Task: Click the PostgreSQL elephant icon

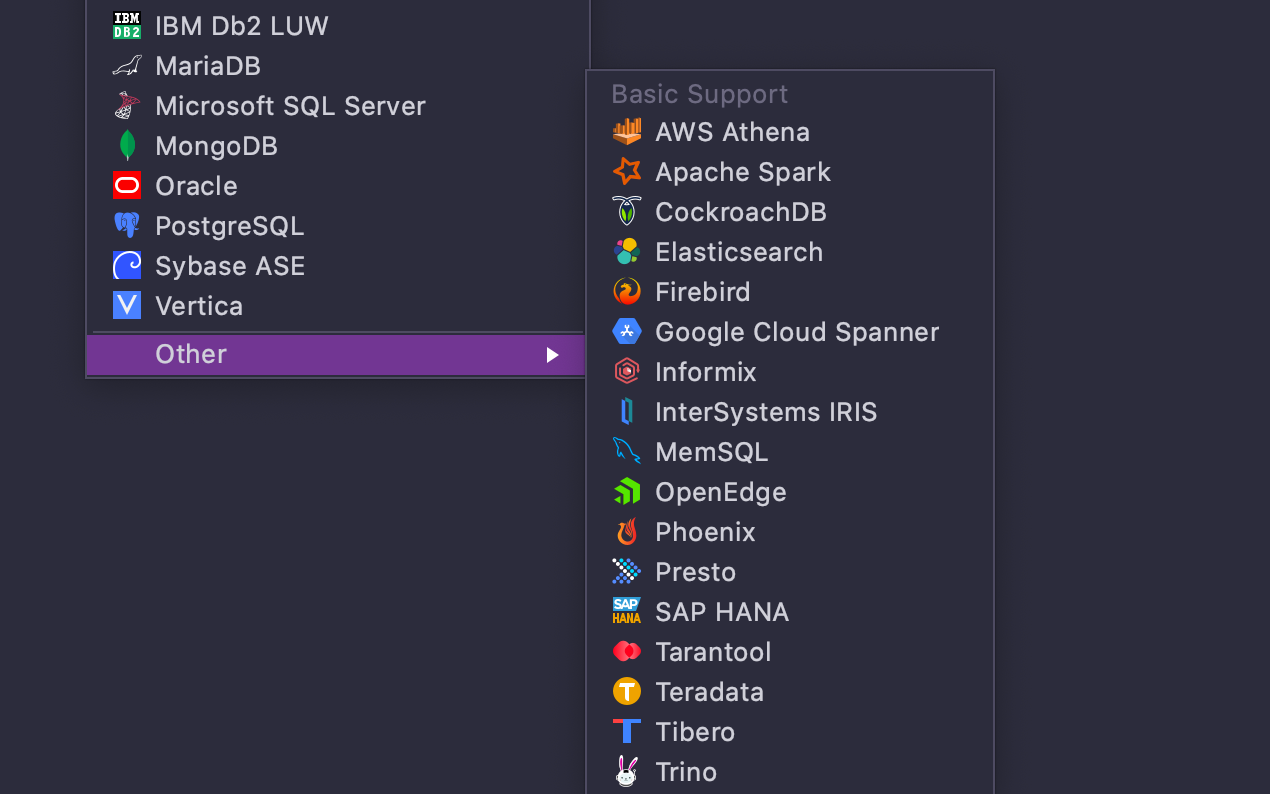Action: tap(127, 226)
